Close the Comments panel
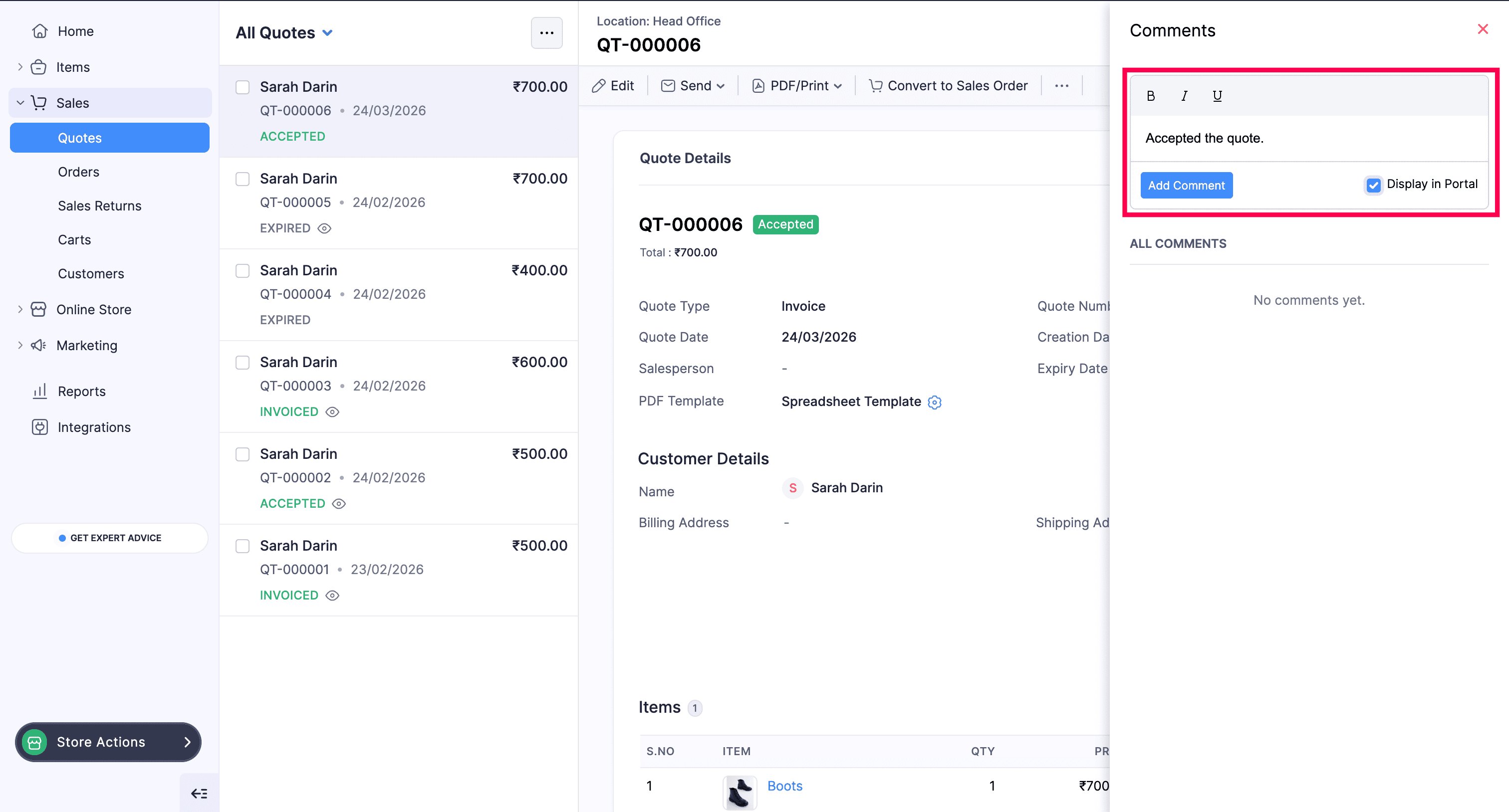1509x812 pixels. (1483, 29)
